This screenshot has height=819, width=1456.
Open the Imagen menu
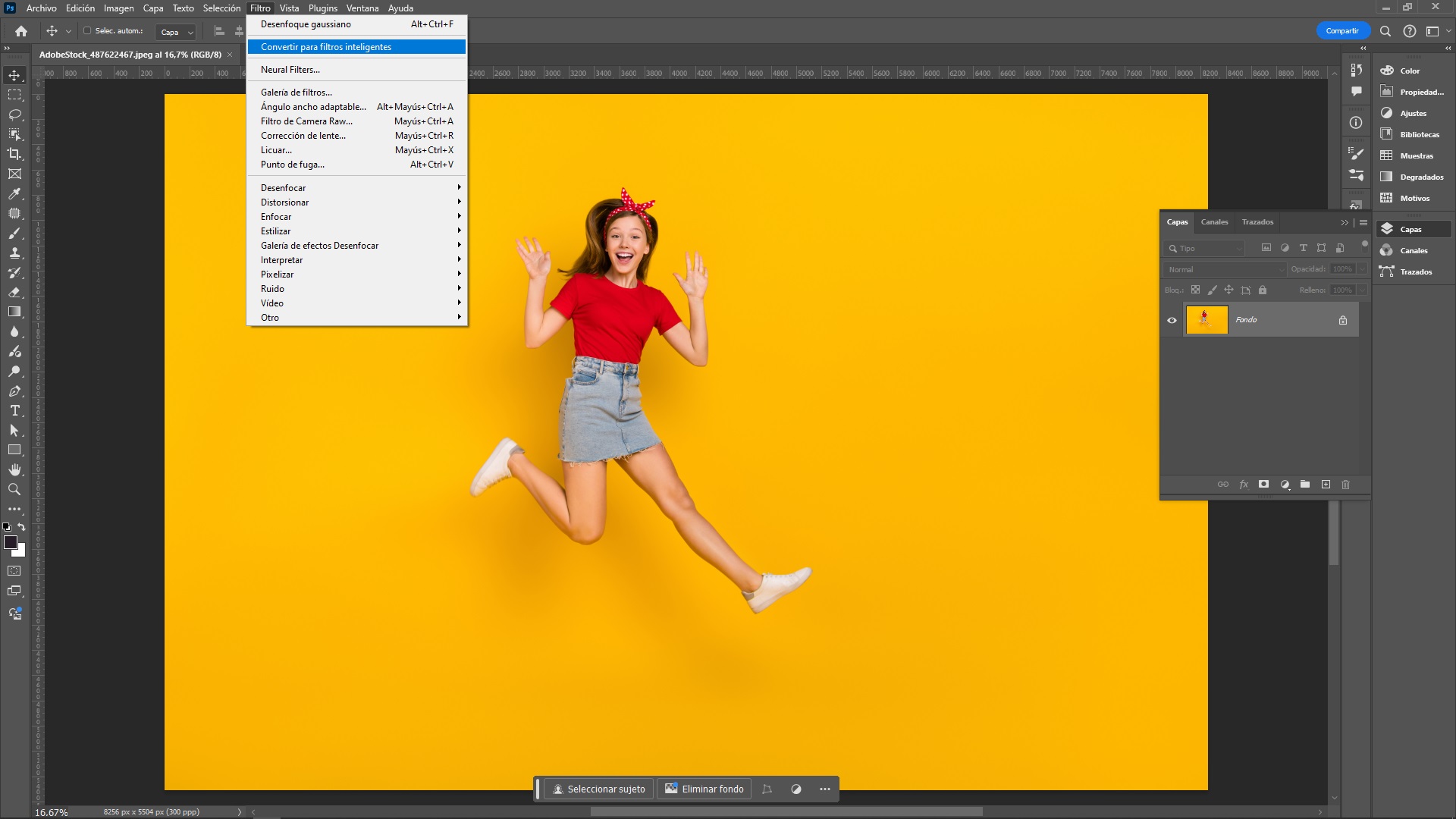pyautogui.click(x=118, y=8)
